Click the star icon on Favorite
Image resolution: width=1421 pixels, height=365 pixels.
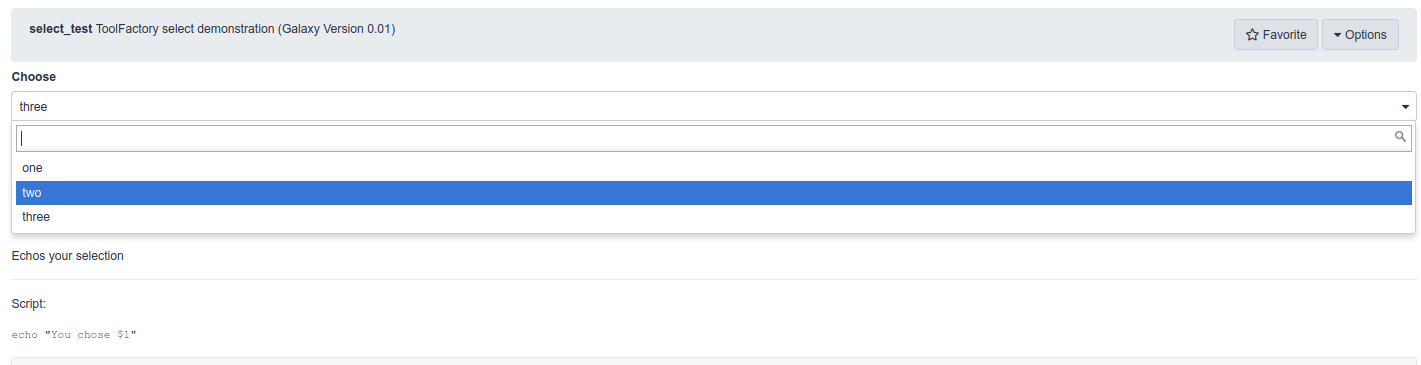[x=1252, y=35]
